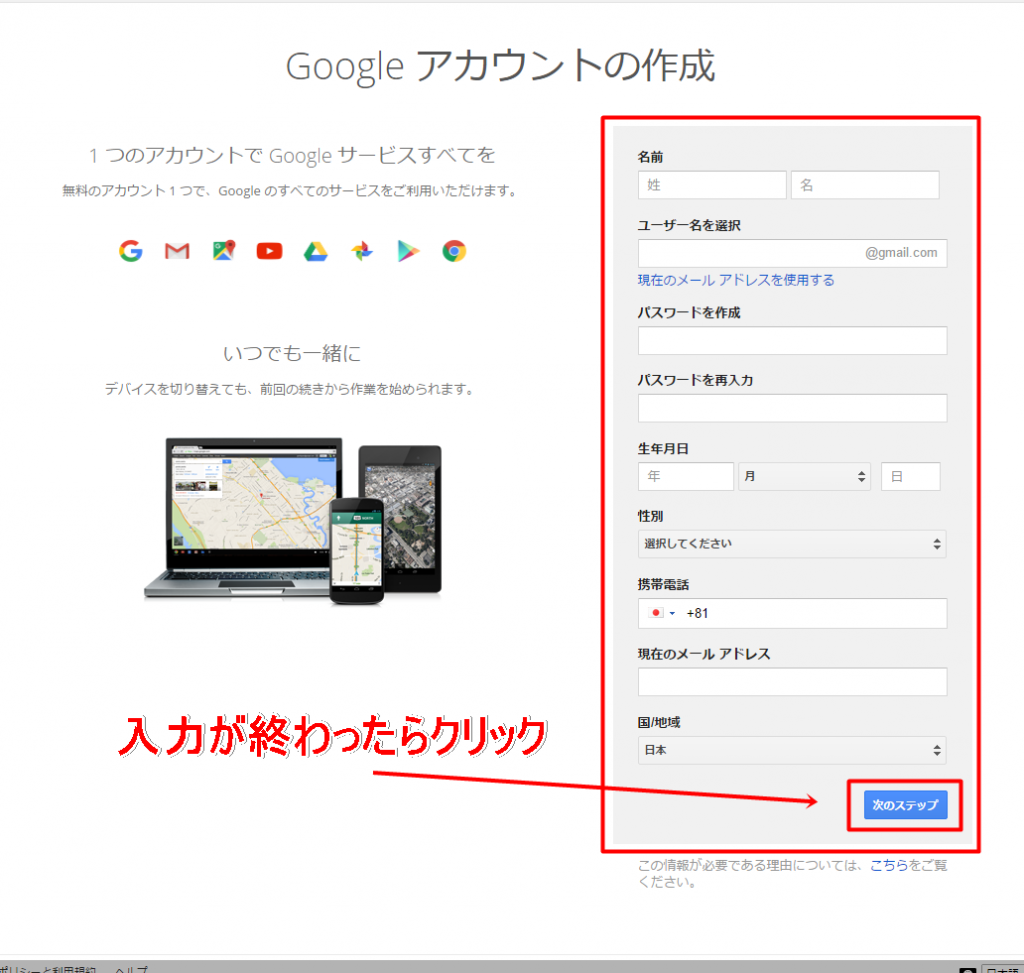The width and height of the screenshot is (1024, 973).
Task: Click the Google Drive icon
Action: pos(315,251)
